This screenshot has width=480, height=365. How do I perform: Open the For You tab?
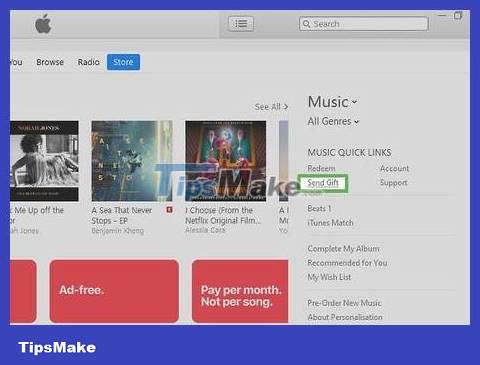pyautogui.click(x=16, y=62)
